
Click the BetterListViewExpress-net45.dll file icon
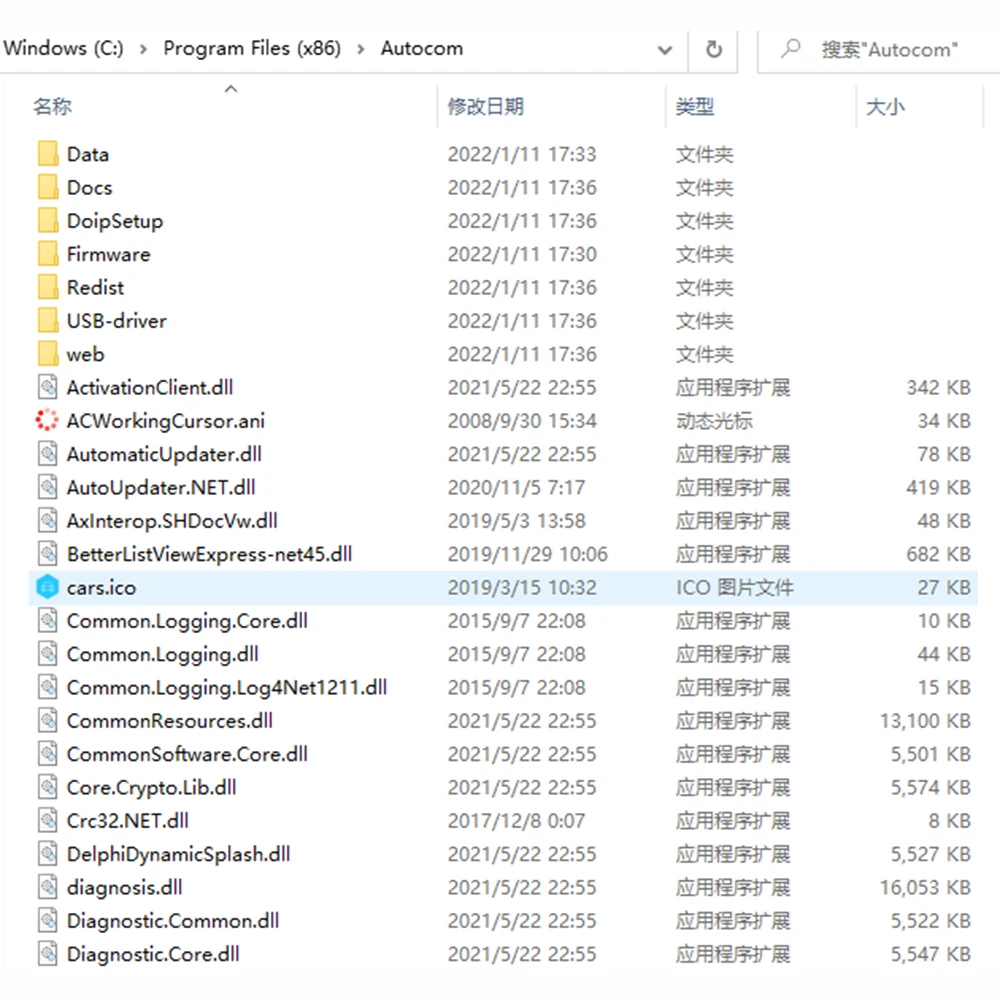[48, 554]
